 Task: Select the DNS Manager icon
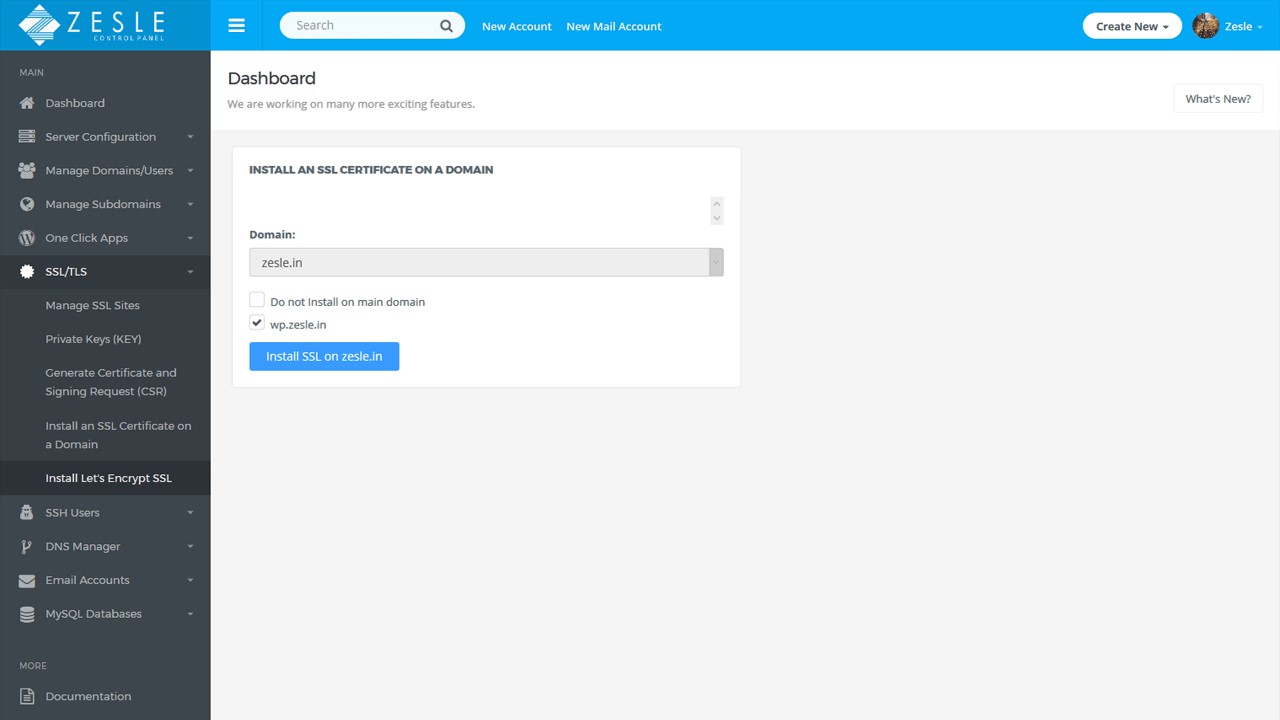26,546
